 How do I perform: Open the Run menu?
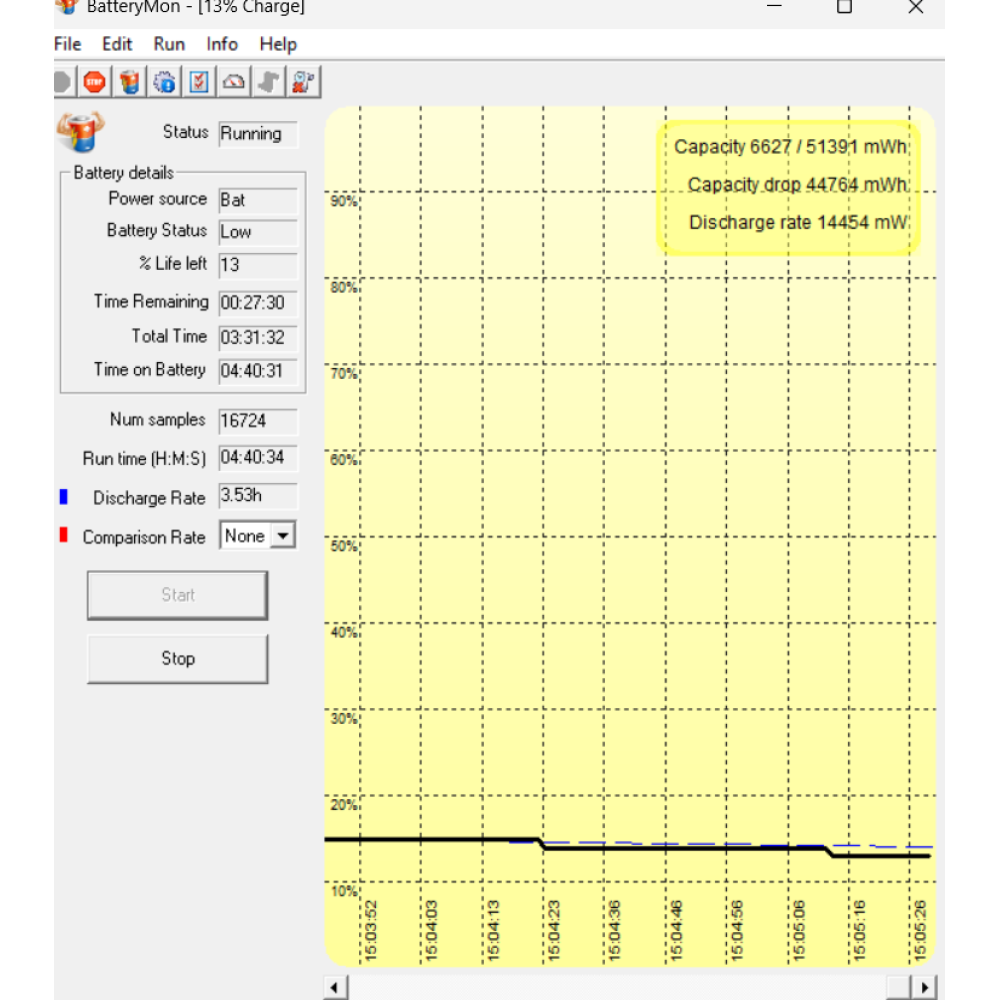[x=169, y=44]
